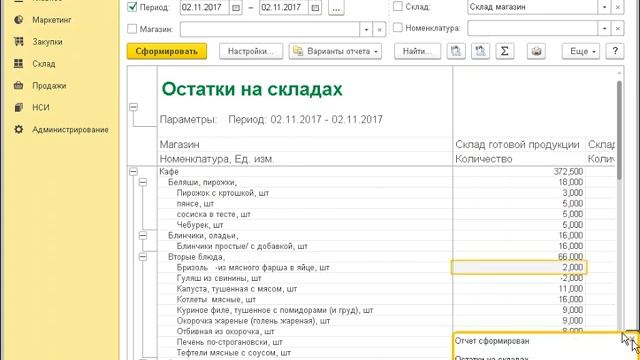
Task: Open the Магазин dropdown list
Action: 366,29
